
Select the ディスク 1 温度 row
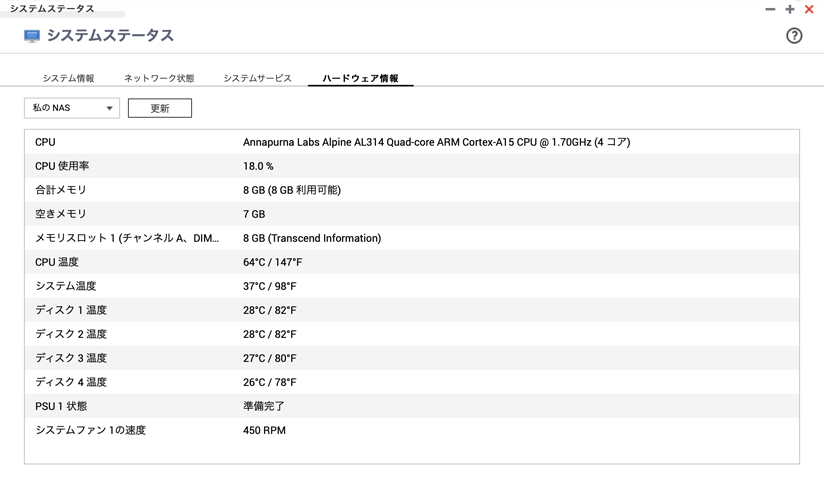pyautogui.click(x=411, y=310)
